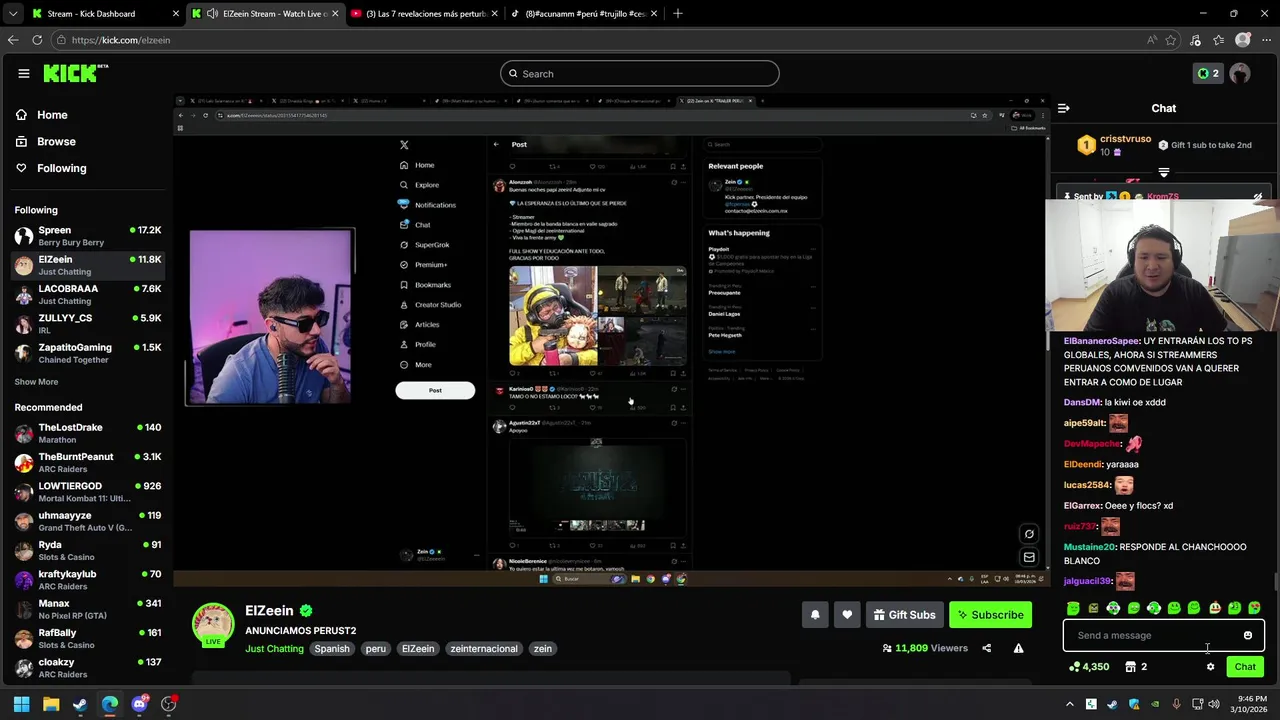Select the zeinternacional tag
Screen dimensions: 1280x720
[x=484, y=648]
